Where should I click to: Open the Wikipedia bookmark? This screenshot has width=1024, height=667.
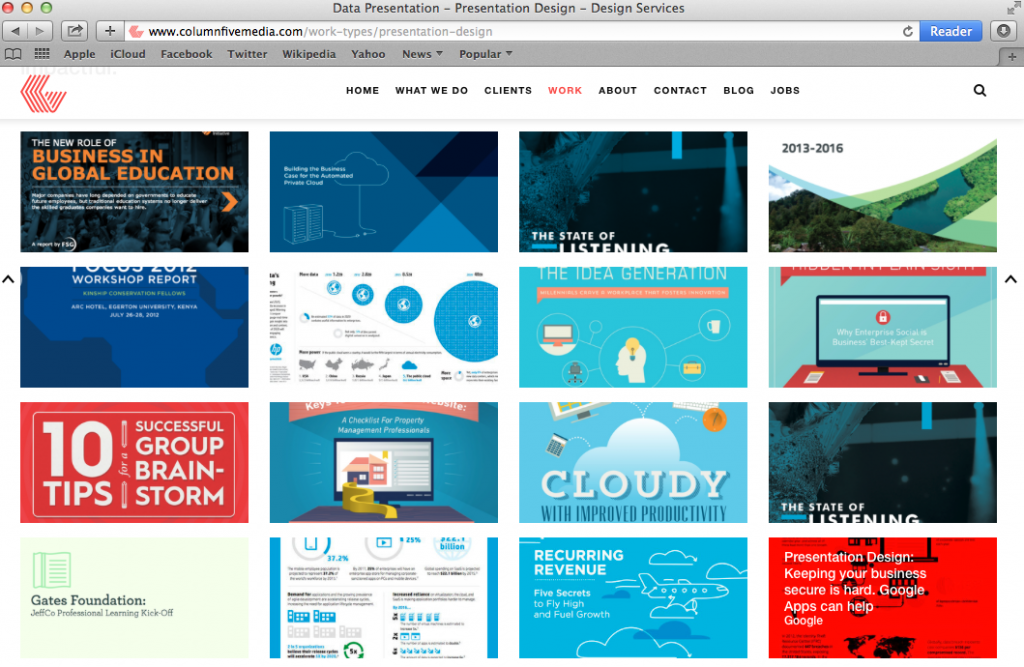[308, 54]
